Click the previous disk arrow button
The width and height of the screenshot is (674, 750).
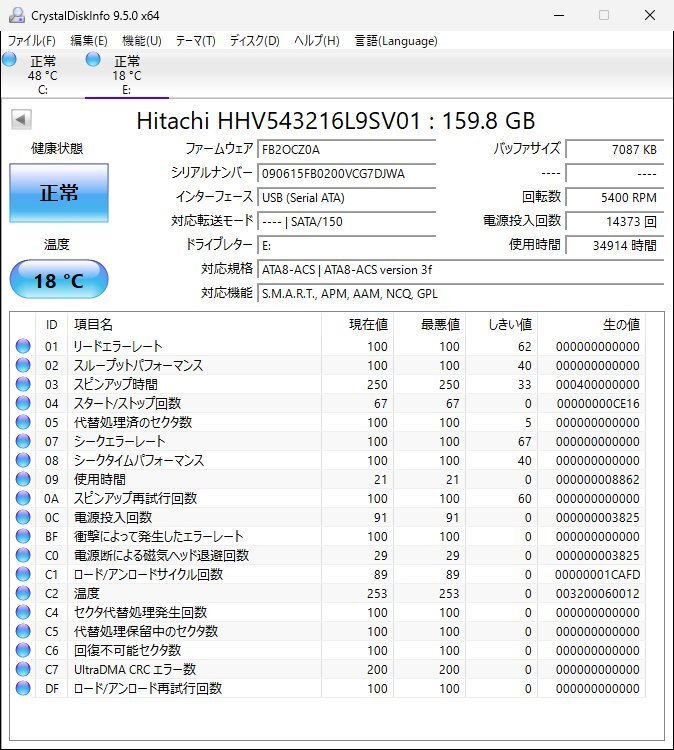click(x=21, y=120)
